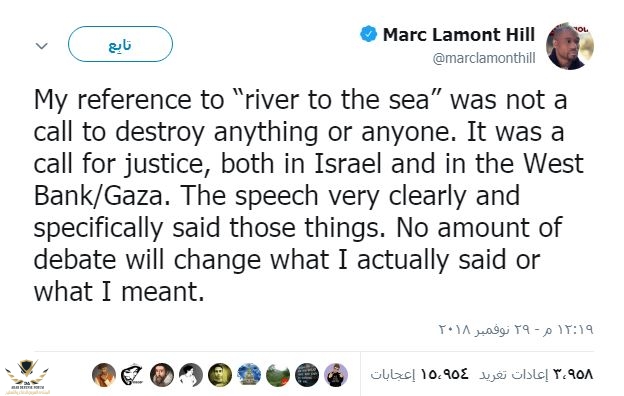View the ١٥،٩٥٤ likes list
Viewport: 624px width, 396px height.
(420, 374)
